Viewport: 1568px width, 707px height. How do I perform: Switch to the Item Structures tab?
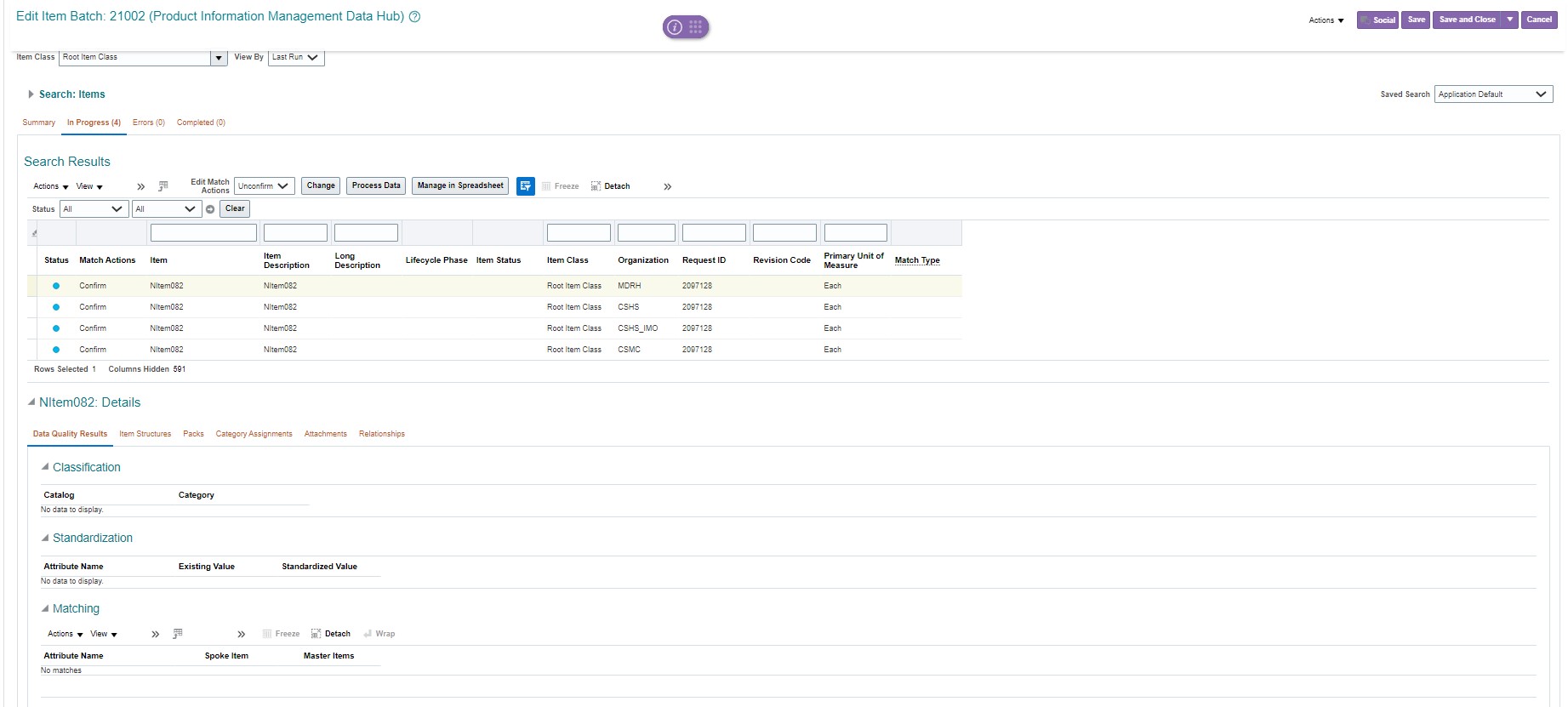(x=145, y=434)
